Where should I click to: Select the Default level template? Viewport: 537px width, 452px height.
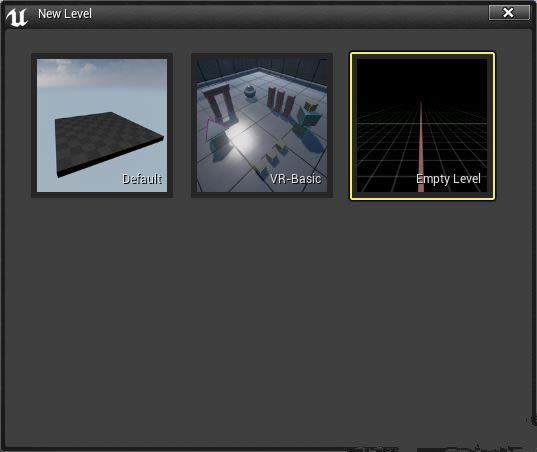[102, 125]
